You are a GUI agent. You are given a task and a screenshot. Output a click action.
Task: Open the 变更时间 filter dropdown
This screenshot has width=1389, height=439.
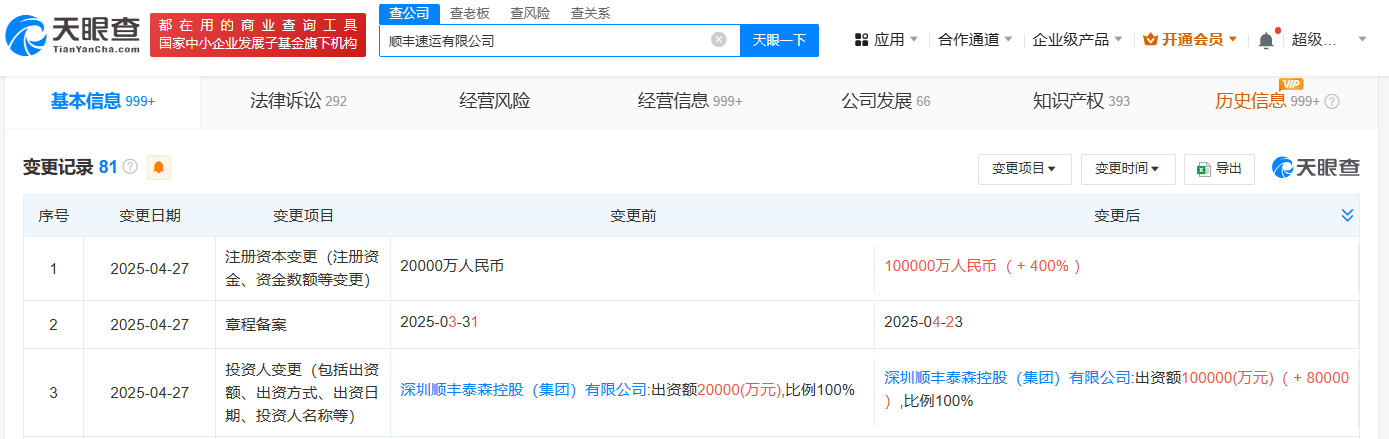pyautogui.click(x=1127, y=169)
